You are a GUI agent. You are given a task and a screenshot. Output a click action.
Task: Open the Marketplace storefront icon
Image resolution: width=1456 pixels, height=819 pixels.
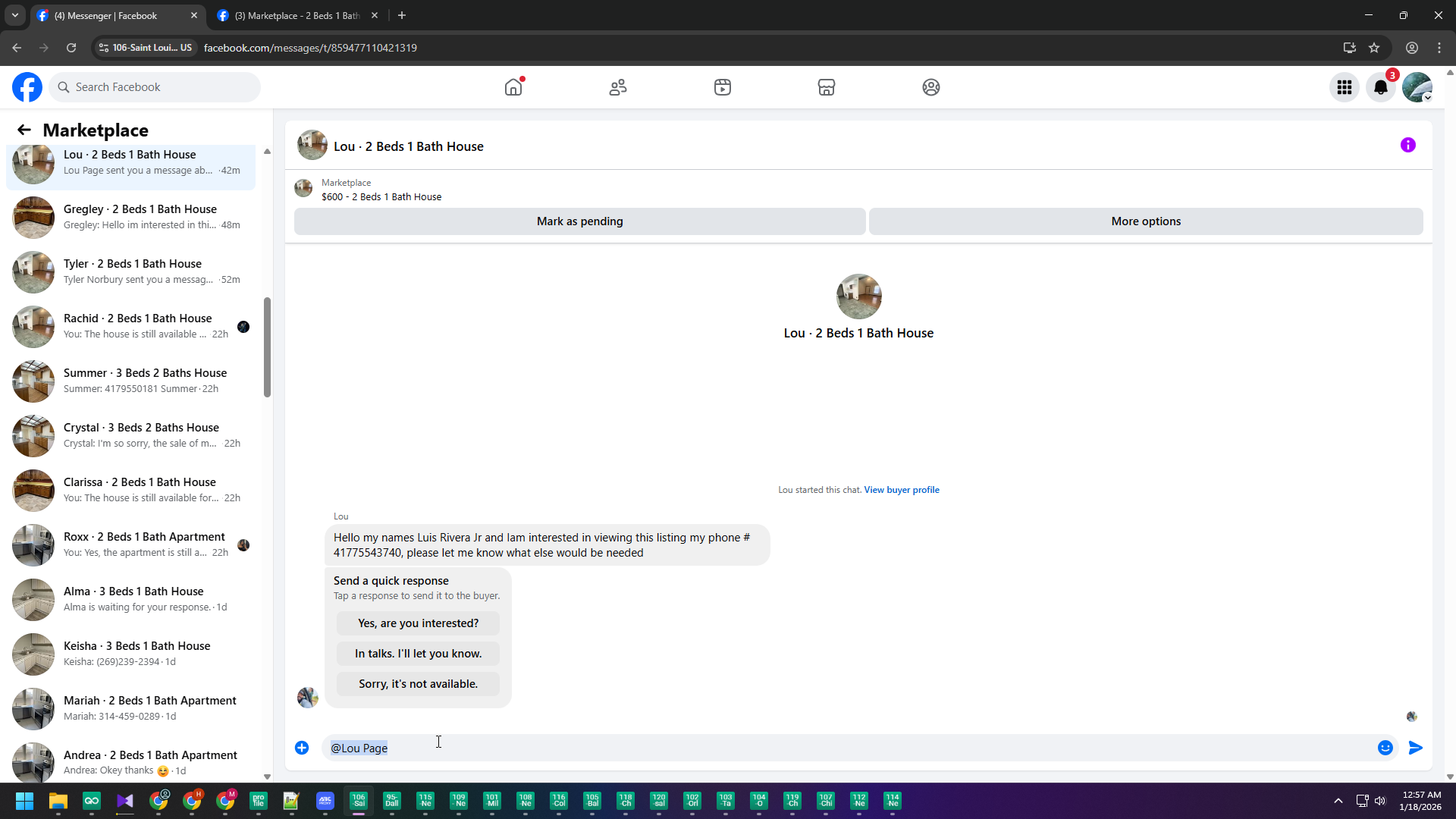coord(827,87)
